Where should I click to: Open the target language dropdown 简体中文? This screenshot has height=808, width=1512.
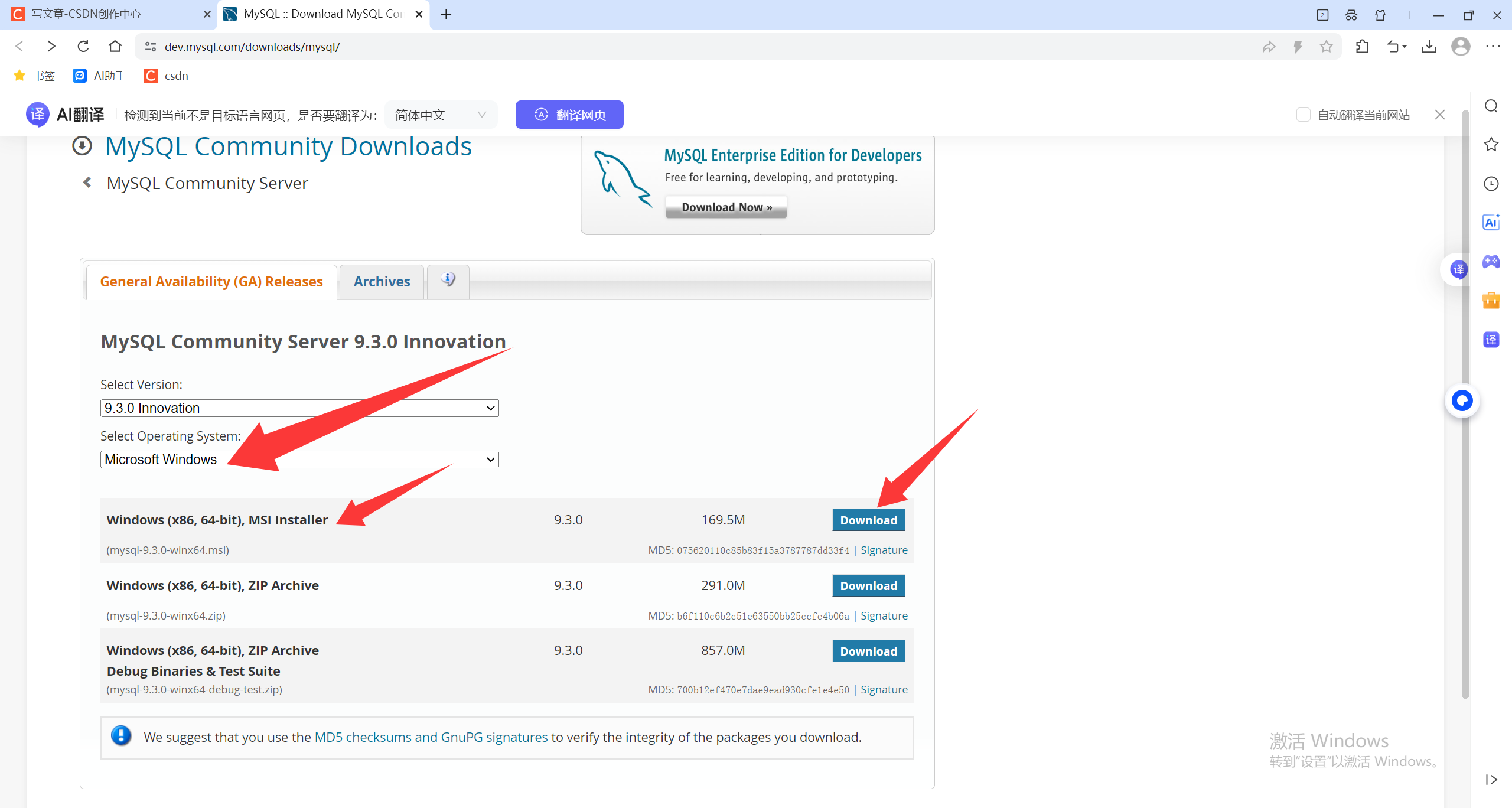point(441,115)
